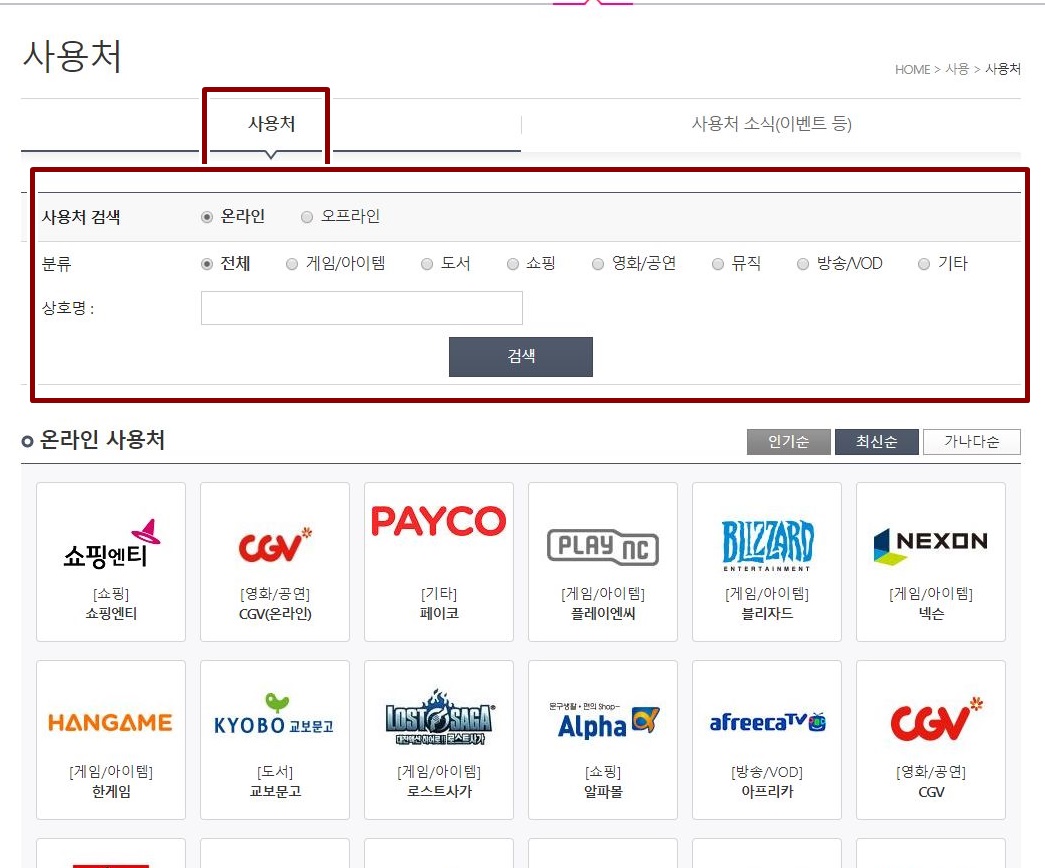Click the 사용처 breadcrumb text

[x=1003, y=69]
